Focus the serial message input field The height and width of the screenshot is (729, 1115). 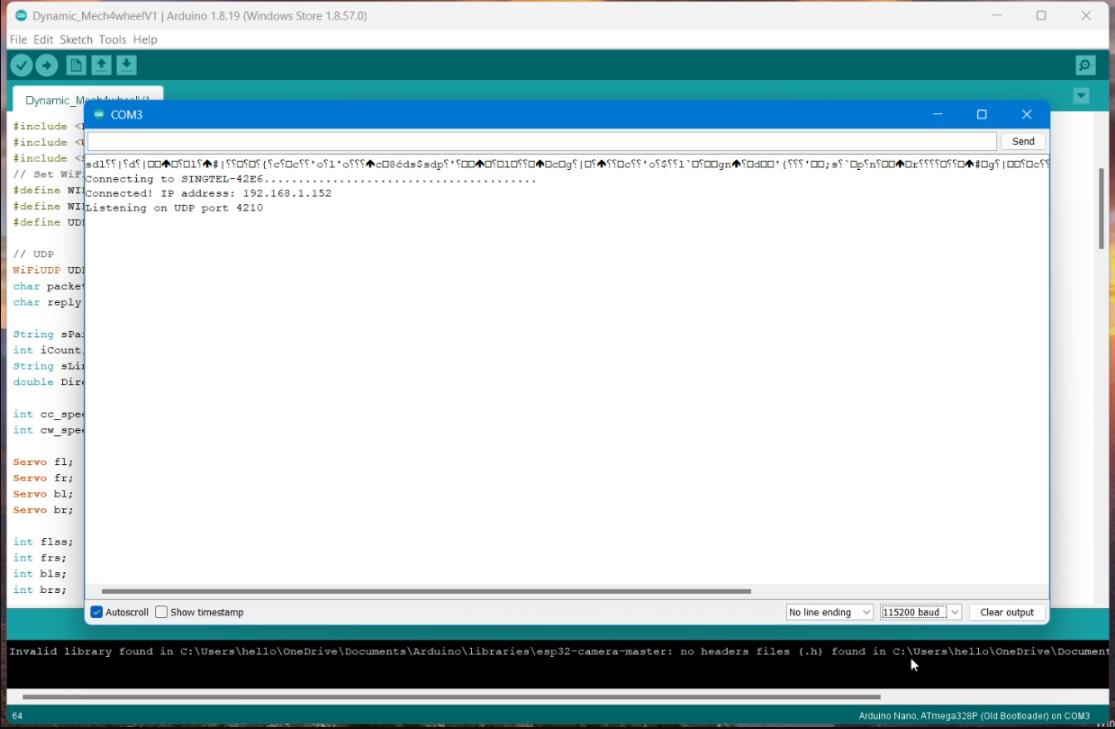pyautogui.click(x=542, y=142)
